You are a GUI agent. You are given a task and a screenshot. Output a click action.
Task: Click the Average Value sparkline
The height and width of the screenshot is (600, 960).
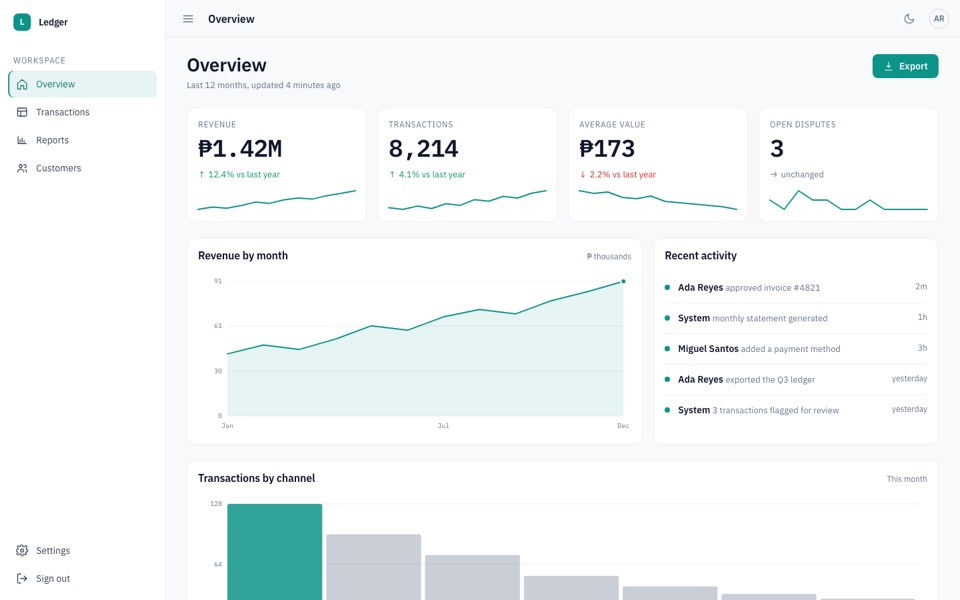coord(658,200)
